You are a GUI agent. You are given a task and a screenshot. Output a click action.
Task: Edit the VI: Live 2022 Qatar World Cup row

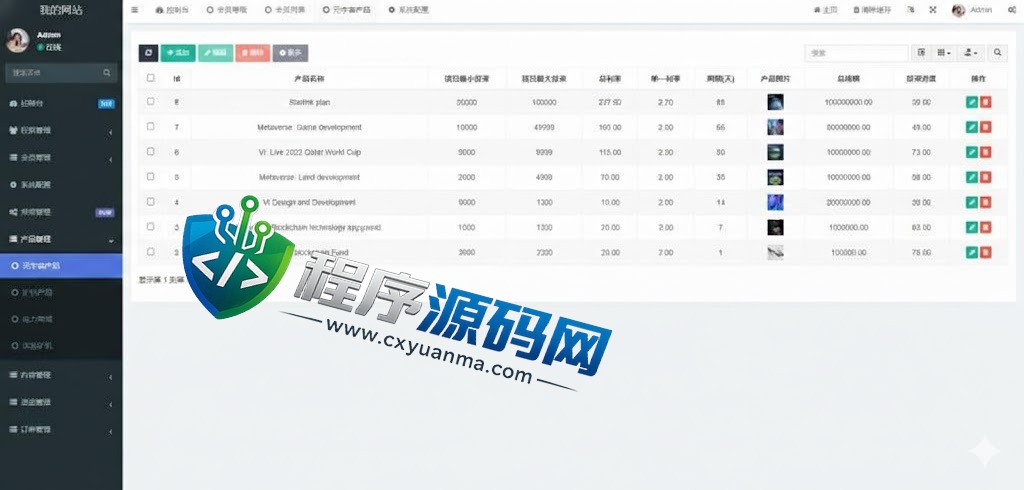(972, 152)
